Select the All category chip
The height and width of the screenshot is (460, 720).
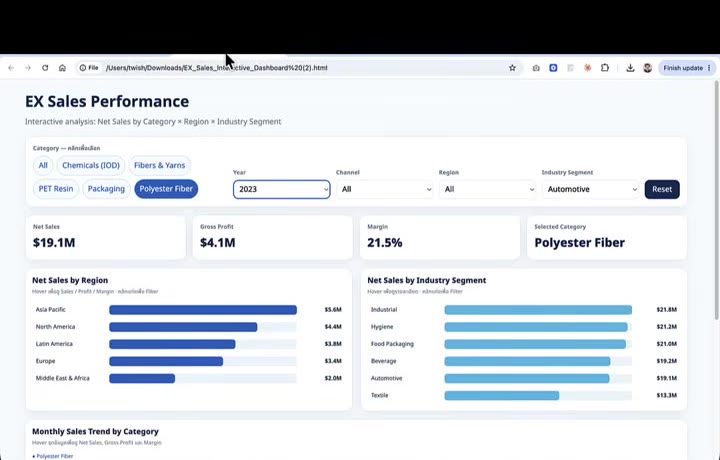tap(43, 165)
